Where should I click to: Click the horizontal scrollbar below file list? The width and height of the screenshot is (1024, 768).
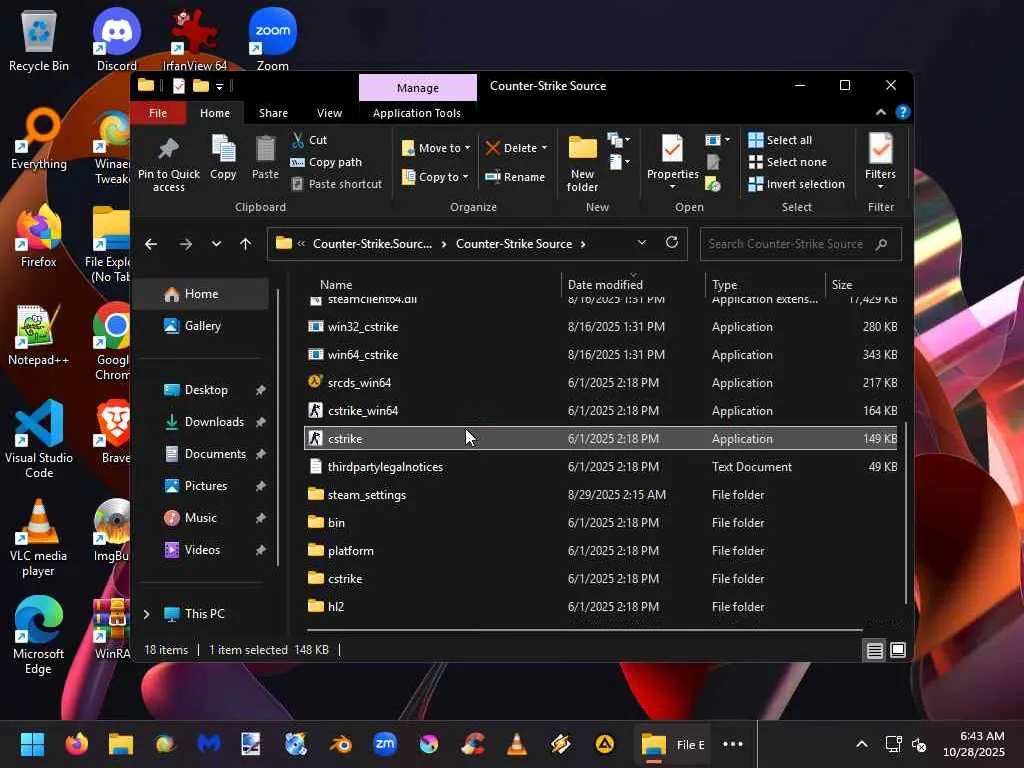point(584,630)
